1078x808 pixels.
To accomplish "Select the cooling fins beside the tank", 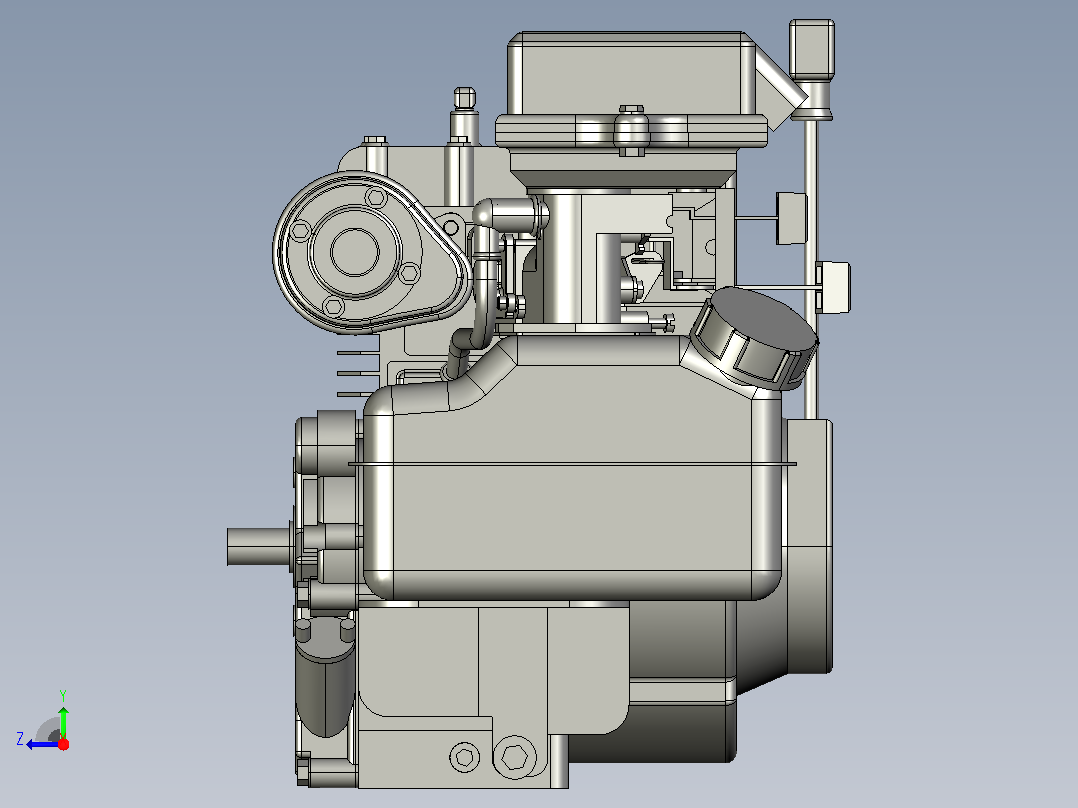I will click(358, 373).
